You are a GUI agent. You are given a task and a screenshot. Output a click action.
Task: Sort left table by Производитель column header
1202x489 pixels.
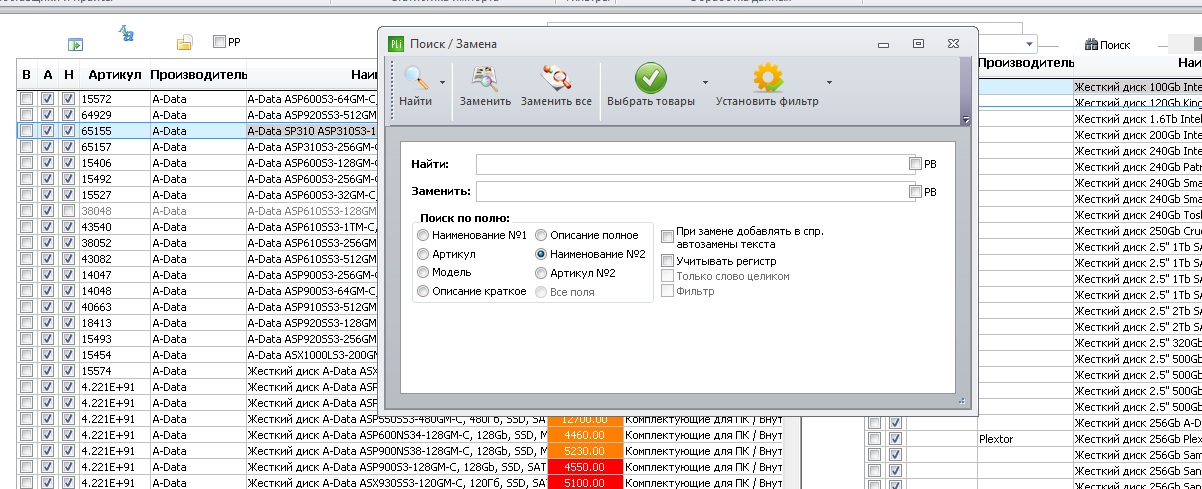click(x=198, y=75)
